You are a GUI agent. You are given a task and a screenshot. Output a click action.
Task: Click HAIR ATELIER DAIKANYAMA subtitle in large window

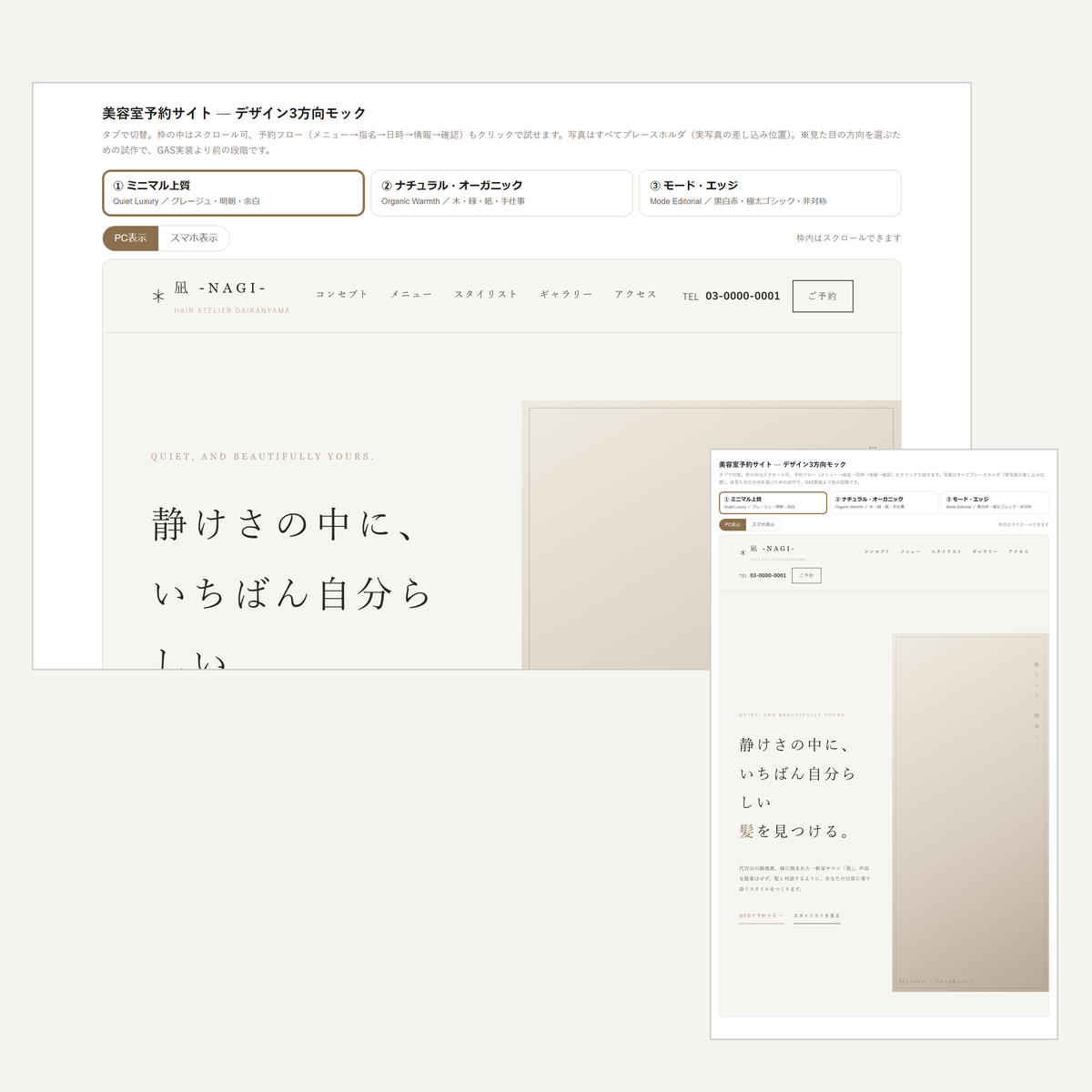click(232, 310)
